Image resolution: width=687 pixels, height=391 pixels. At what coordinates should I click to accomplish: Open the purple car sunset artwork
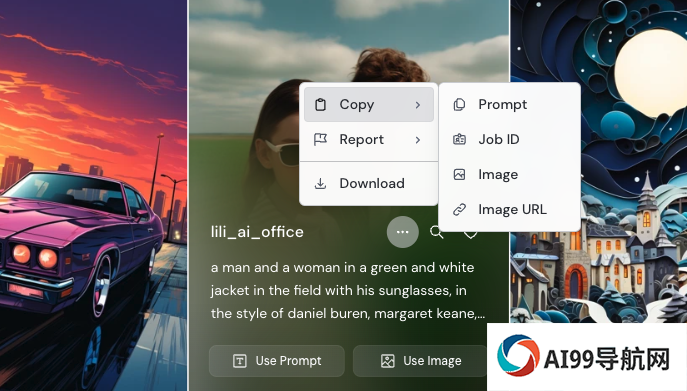point(93,196)
